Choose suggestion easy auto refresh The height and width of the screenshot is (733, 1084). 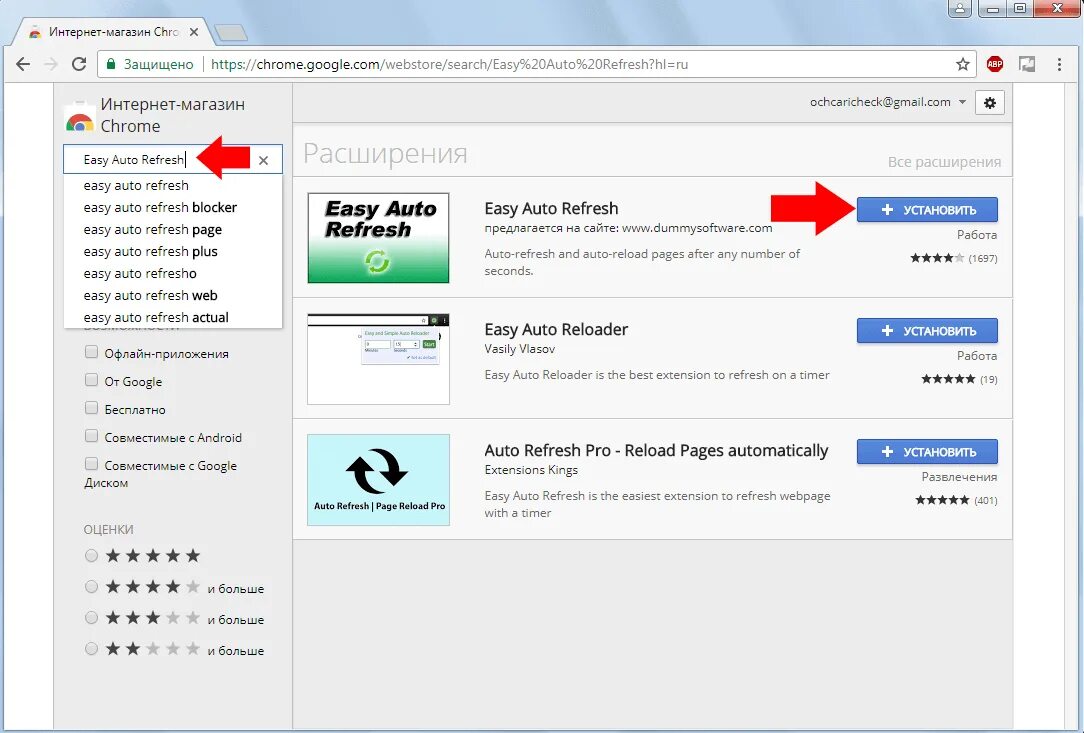point(136,185)
